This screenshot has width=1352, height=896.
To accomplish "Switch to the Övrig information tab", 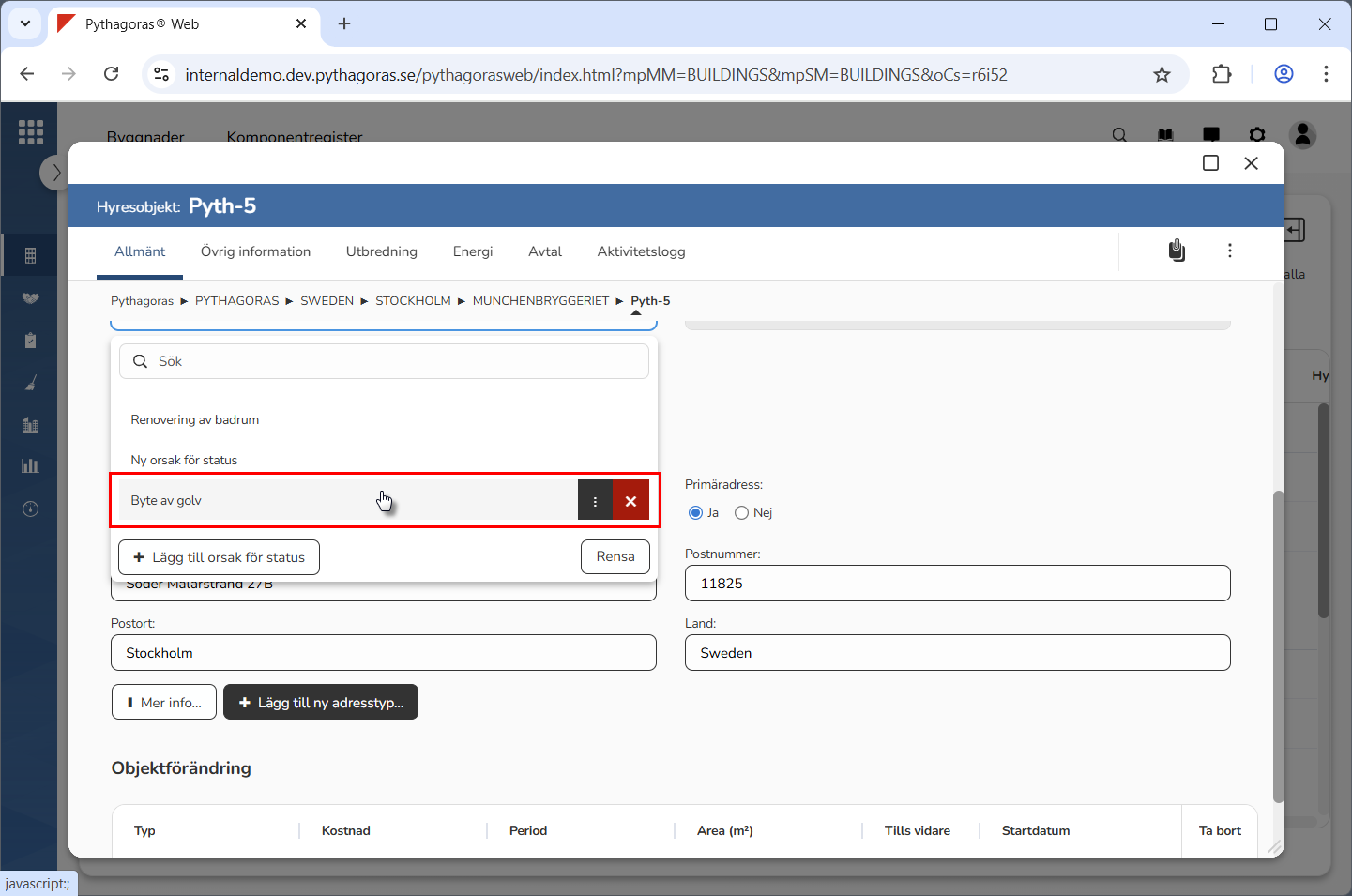I will coord(255,251).
